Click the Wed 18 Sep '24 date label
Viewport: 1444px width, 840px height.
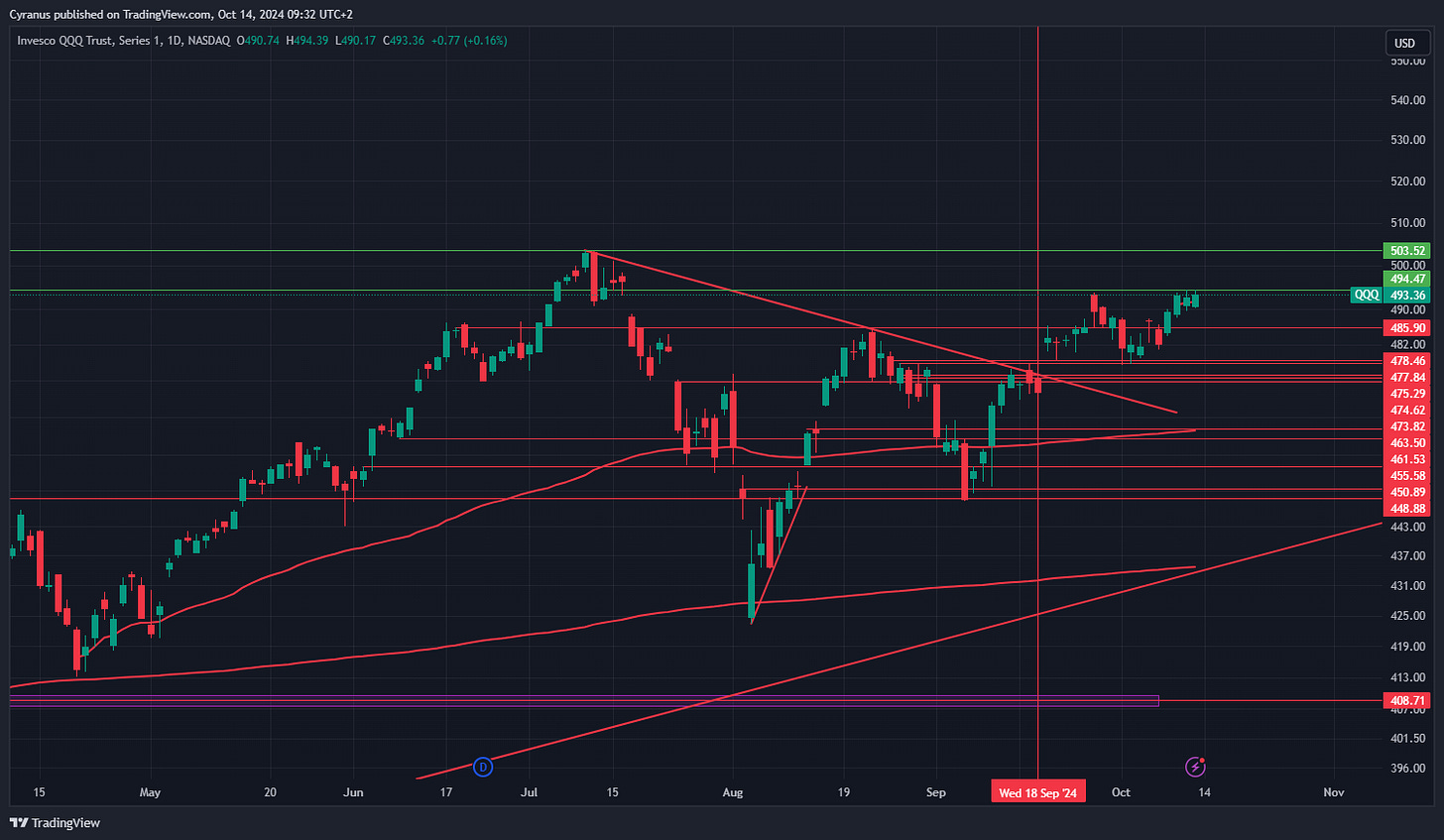(1037, 792)
